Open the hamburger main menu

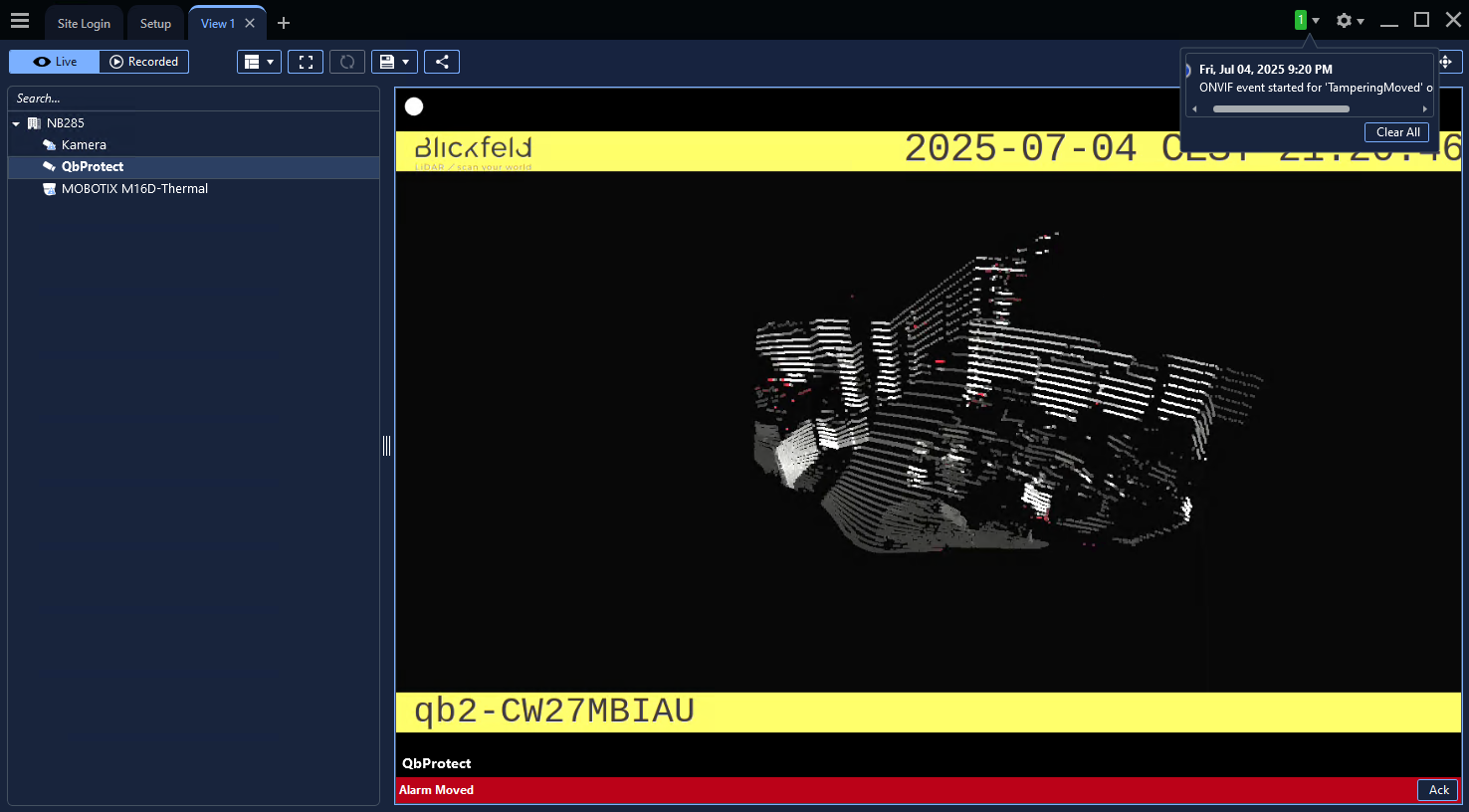(20, 21)
